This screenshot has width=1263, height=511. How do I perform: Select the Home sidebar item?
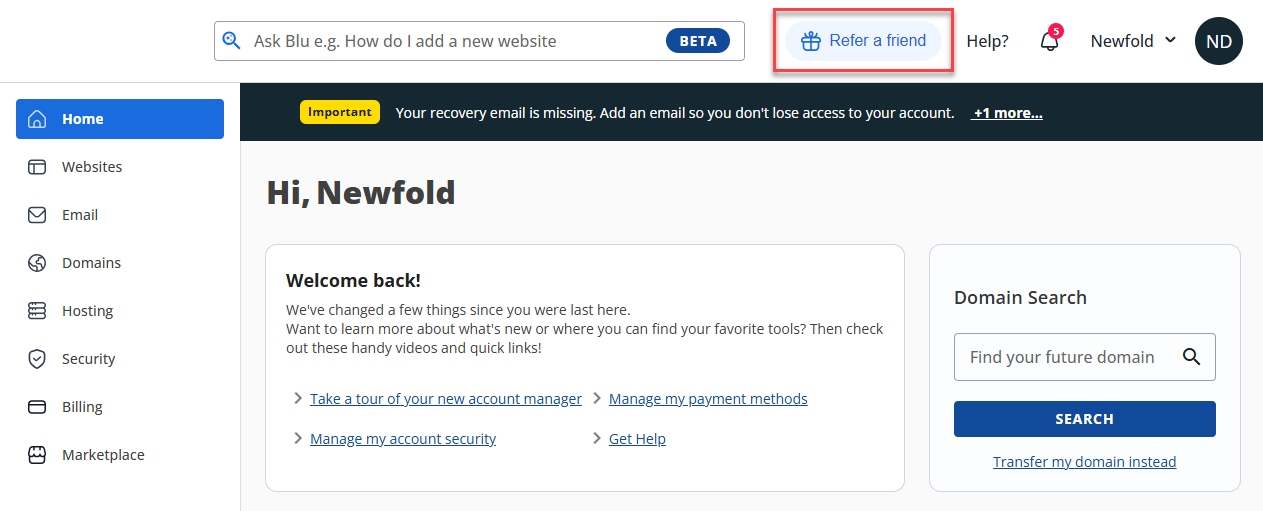coord(120,119)
